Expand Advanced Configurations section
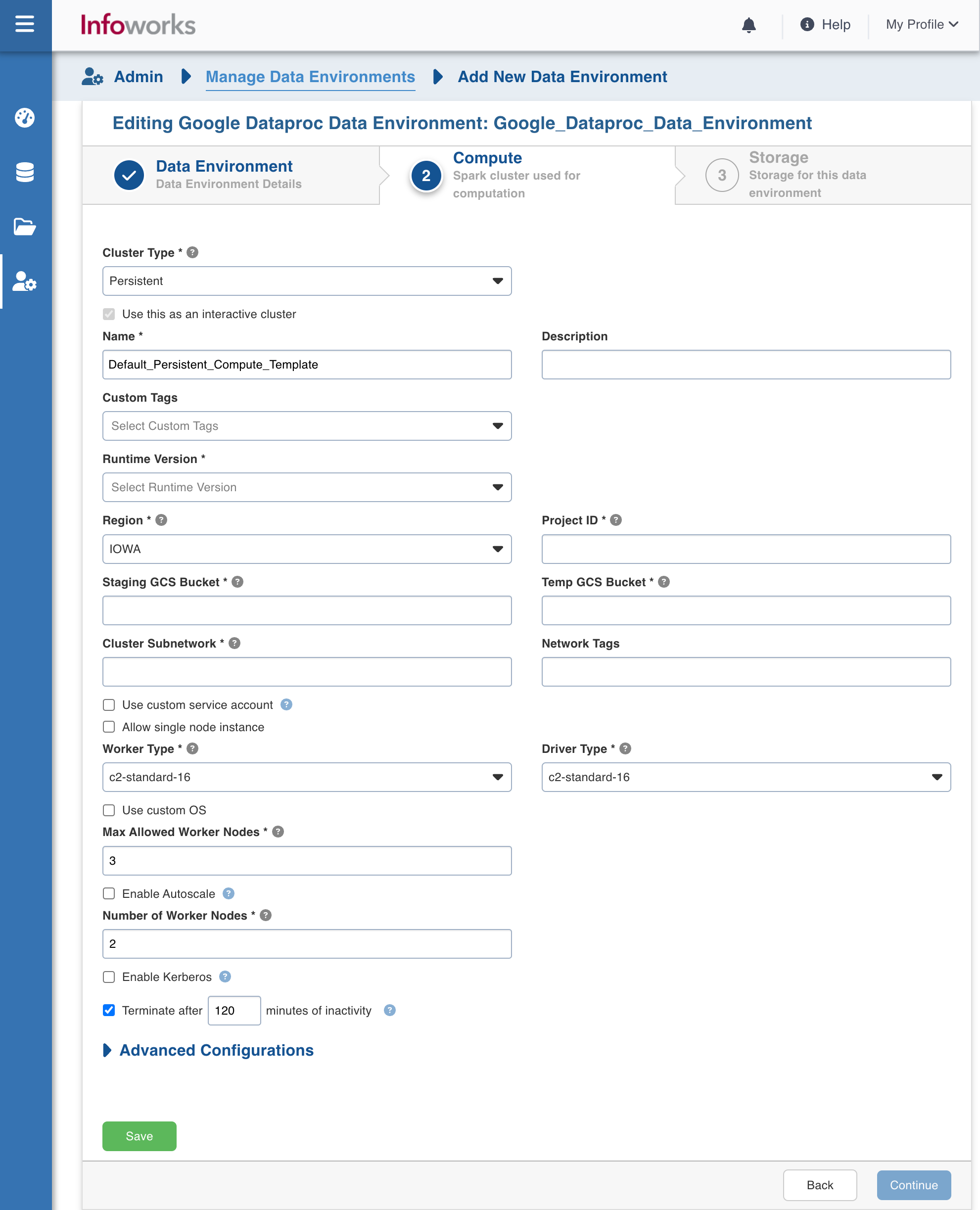Viewport: 980px width, 1210px height. [x=208, y=1050]
